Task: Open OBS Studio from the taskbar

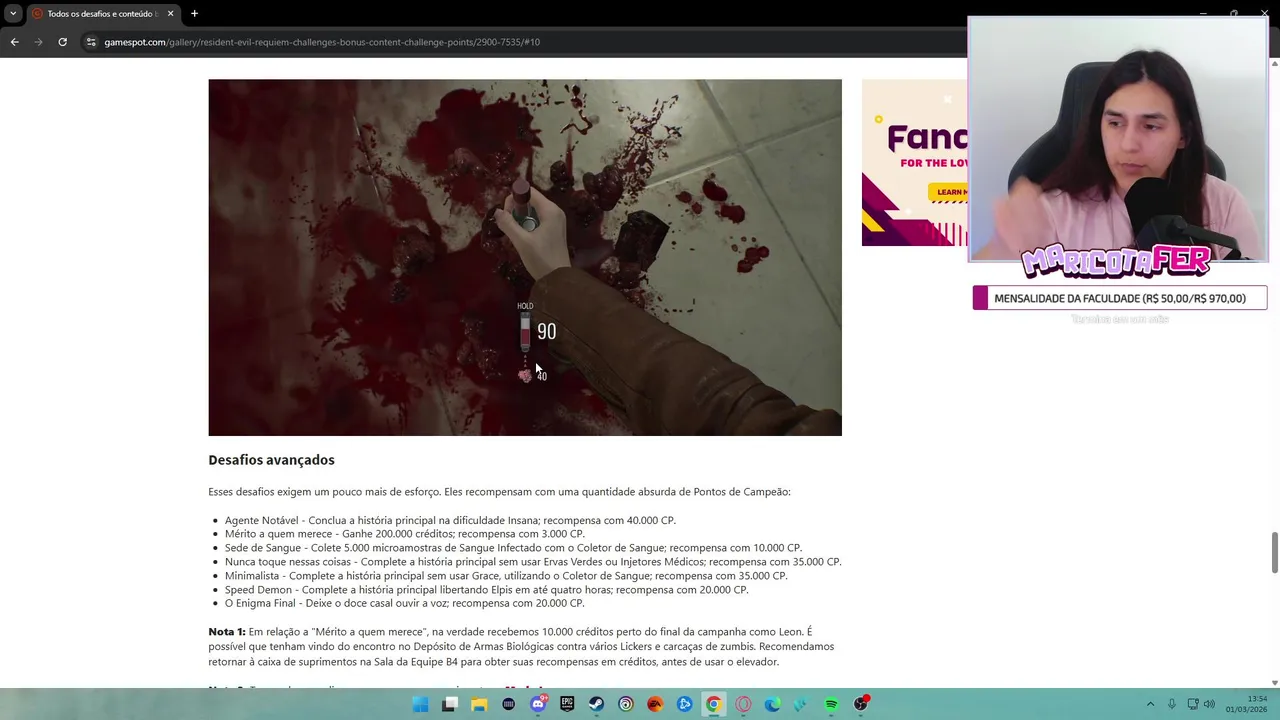Action: click(860, 704)
